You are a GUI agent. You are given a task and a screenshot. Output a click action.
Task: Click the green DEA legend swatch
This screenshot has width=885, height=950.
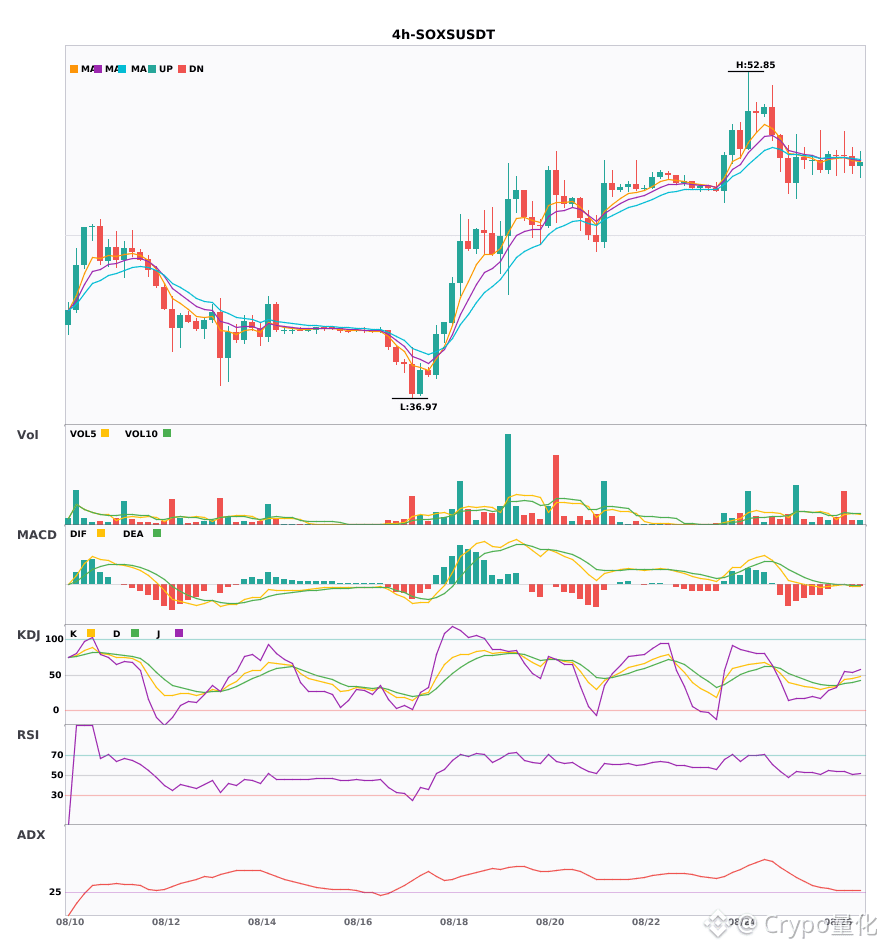[157, 533]
